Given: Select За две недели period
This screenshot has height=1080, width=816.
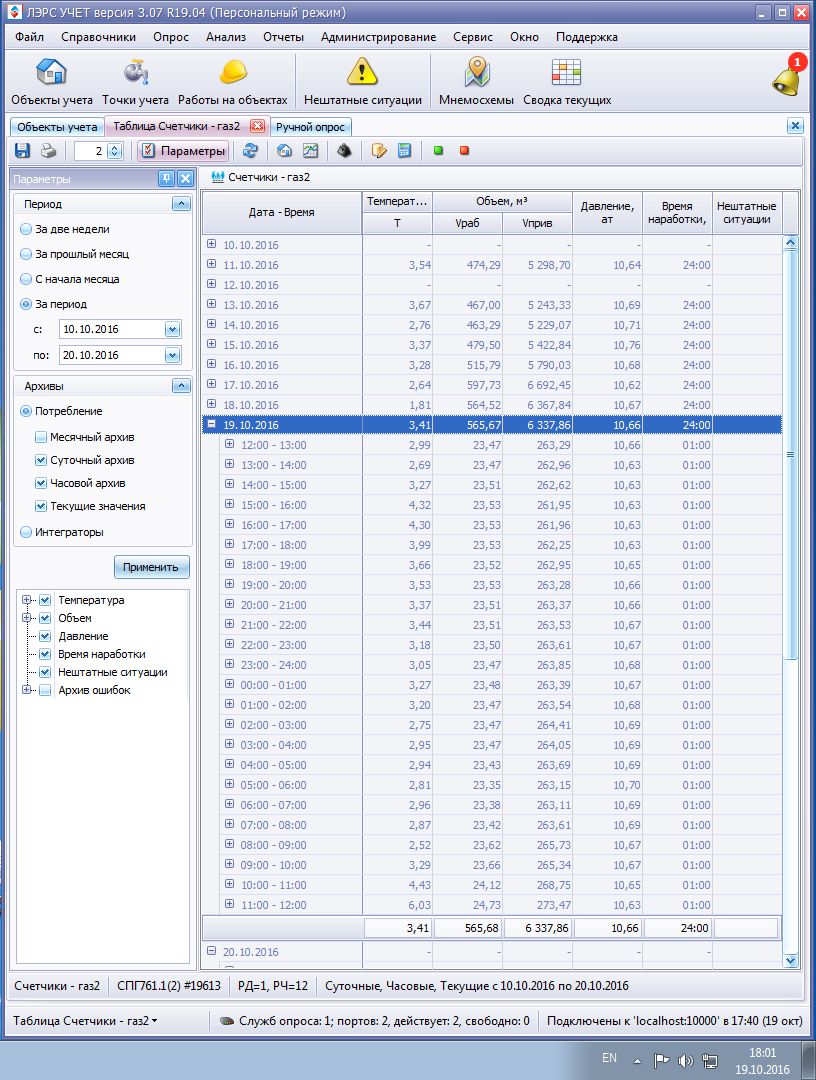Looking at the screenshot, I should [x=65, y=229].
